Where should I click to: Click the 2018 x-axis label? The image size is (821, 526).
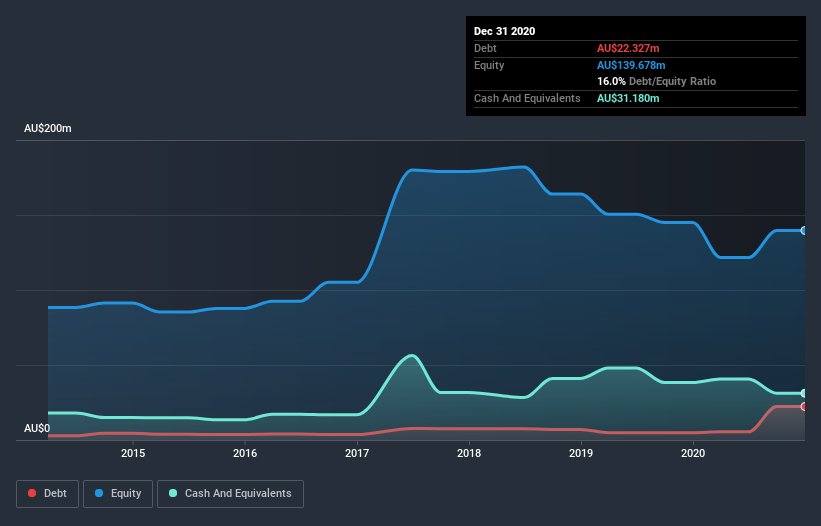(x=469, y=453)
